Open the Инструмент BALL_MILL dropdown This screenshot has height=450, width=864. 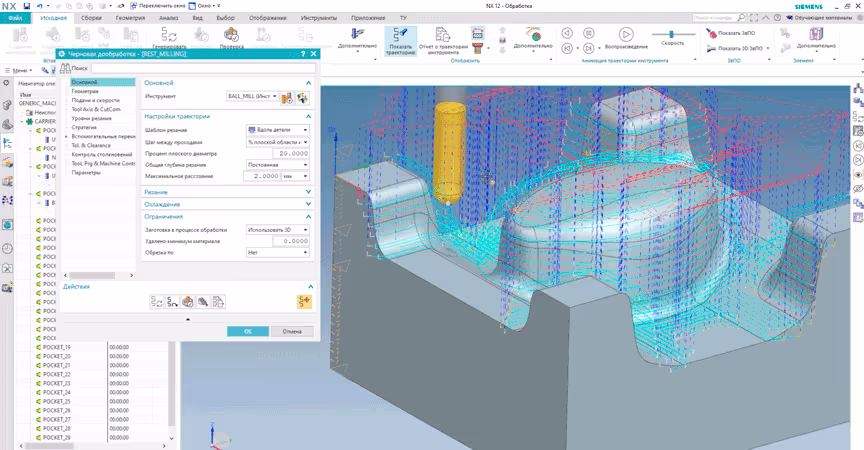[x=252, y=96]
